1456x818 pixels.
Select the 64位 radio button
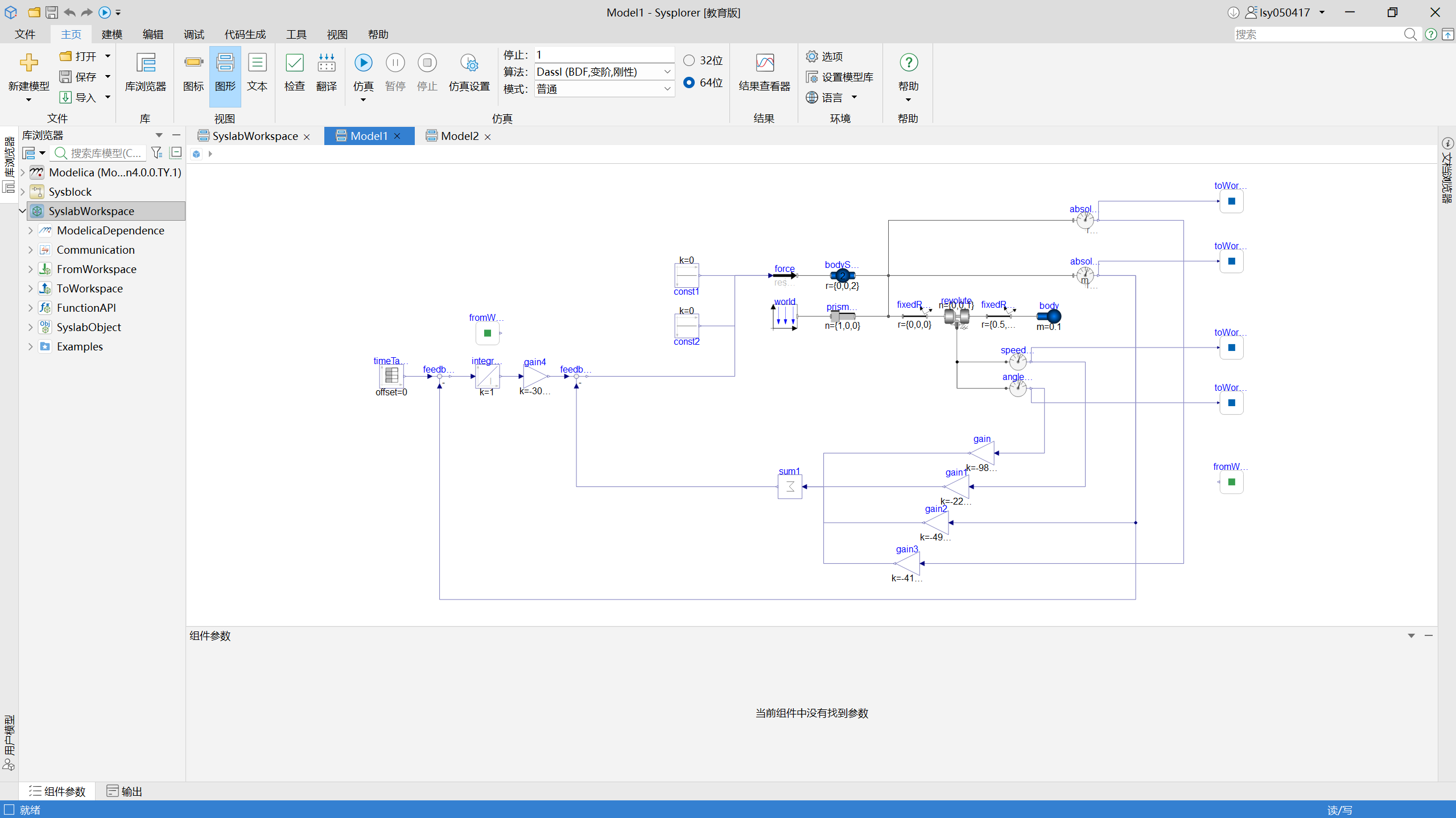[689, 82]
